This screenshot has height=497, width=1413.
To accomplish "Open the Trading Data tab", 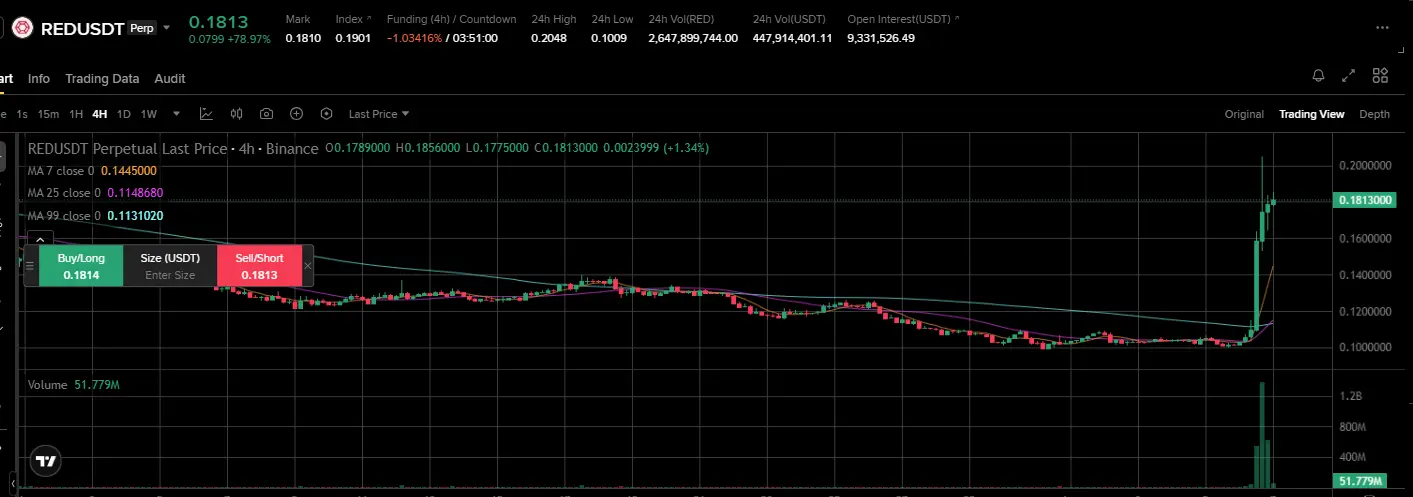I will pyautogui.click(x=102, y=78).
